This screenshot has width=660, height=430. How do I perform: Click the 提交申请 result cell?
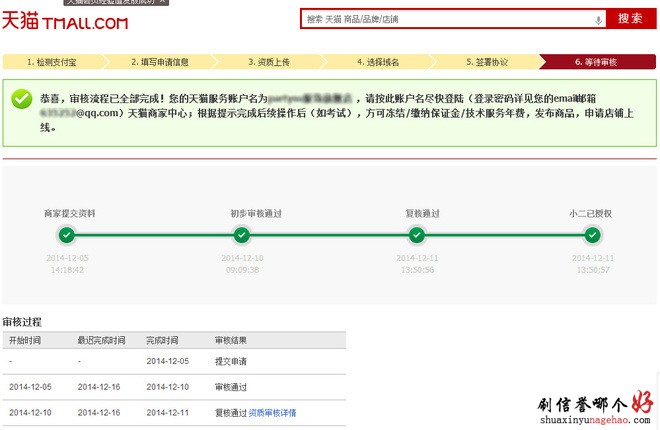pyautogui.click(x=231, y=361)
